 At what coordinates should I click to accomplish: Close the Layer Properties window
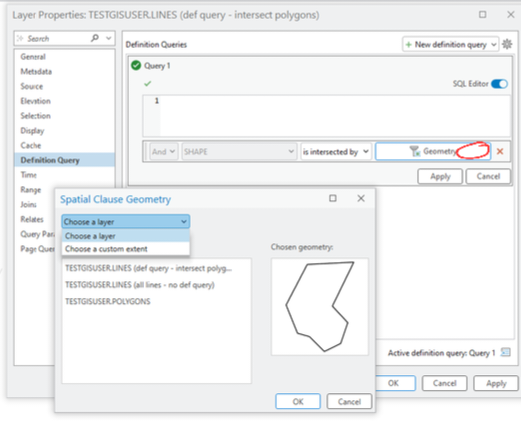click(510, 14)
